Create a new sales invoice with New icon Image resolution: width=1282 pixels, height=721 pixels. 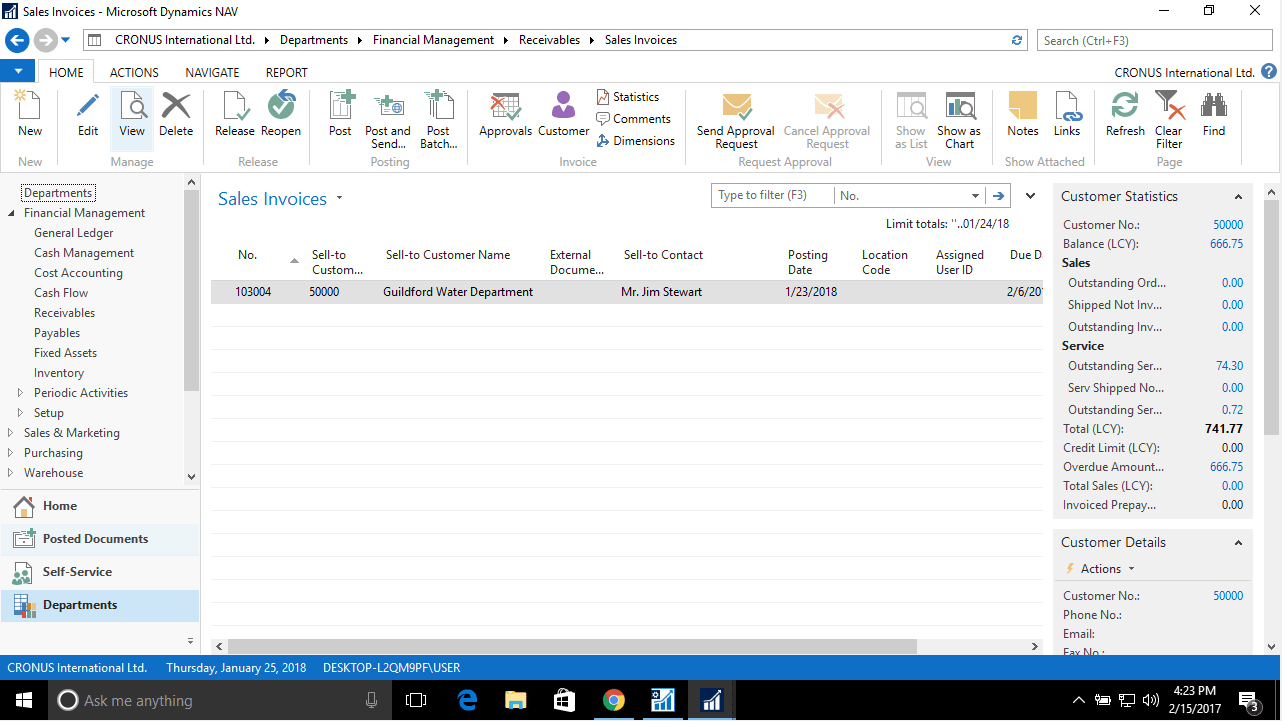[x=28, y=118]
